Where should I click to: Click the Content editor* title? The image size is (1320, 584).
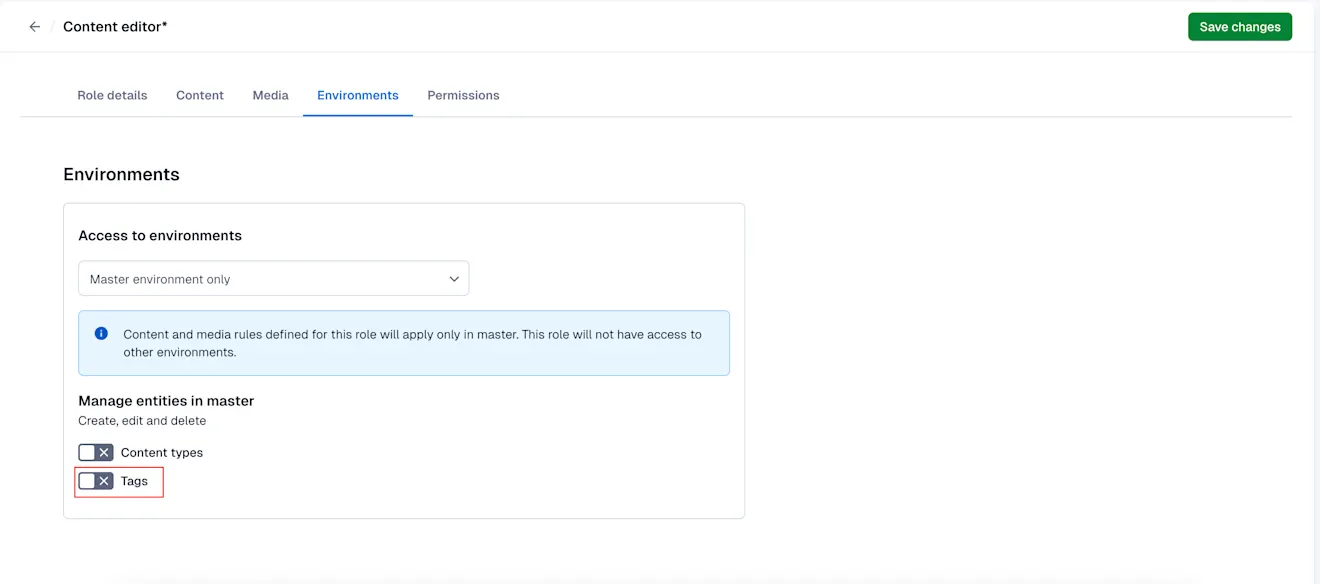pyautogui.click(x=115, y=27)
